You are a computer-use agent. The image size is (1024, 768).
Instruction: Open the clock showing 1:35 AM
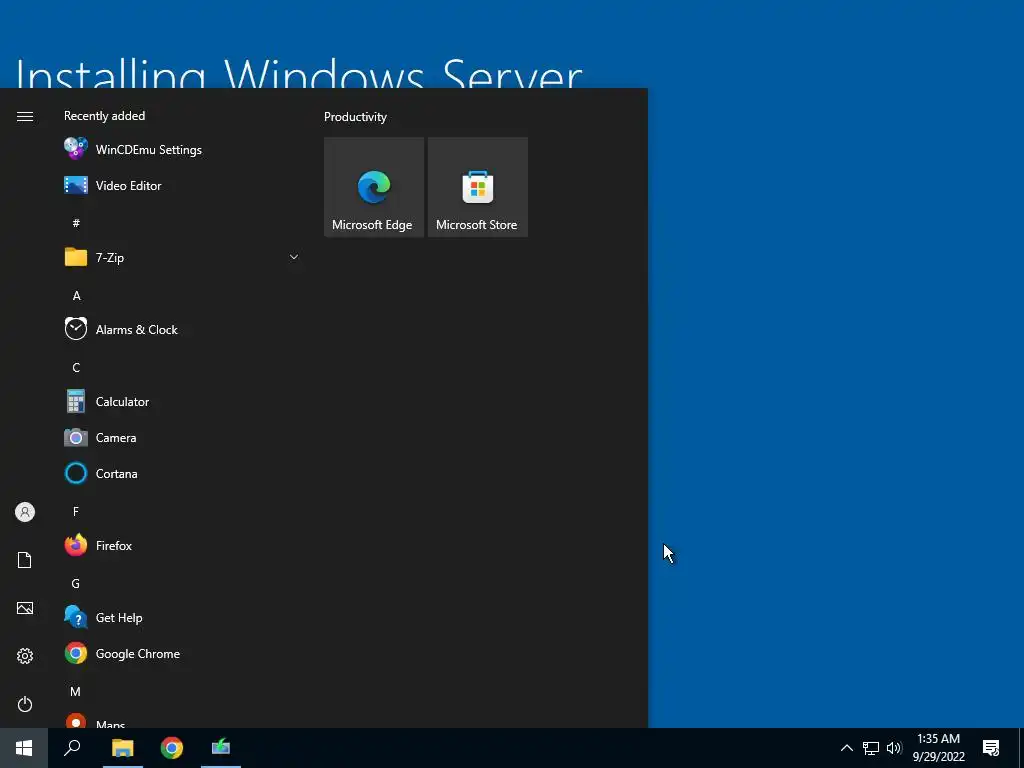938,748
